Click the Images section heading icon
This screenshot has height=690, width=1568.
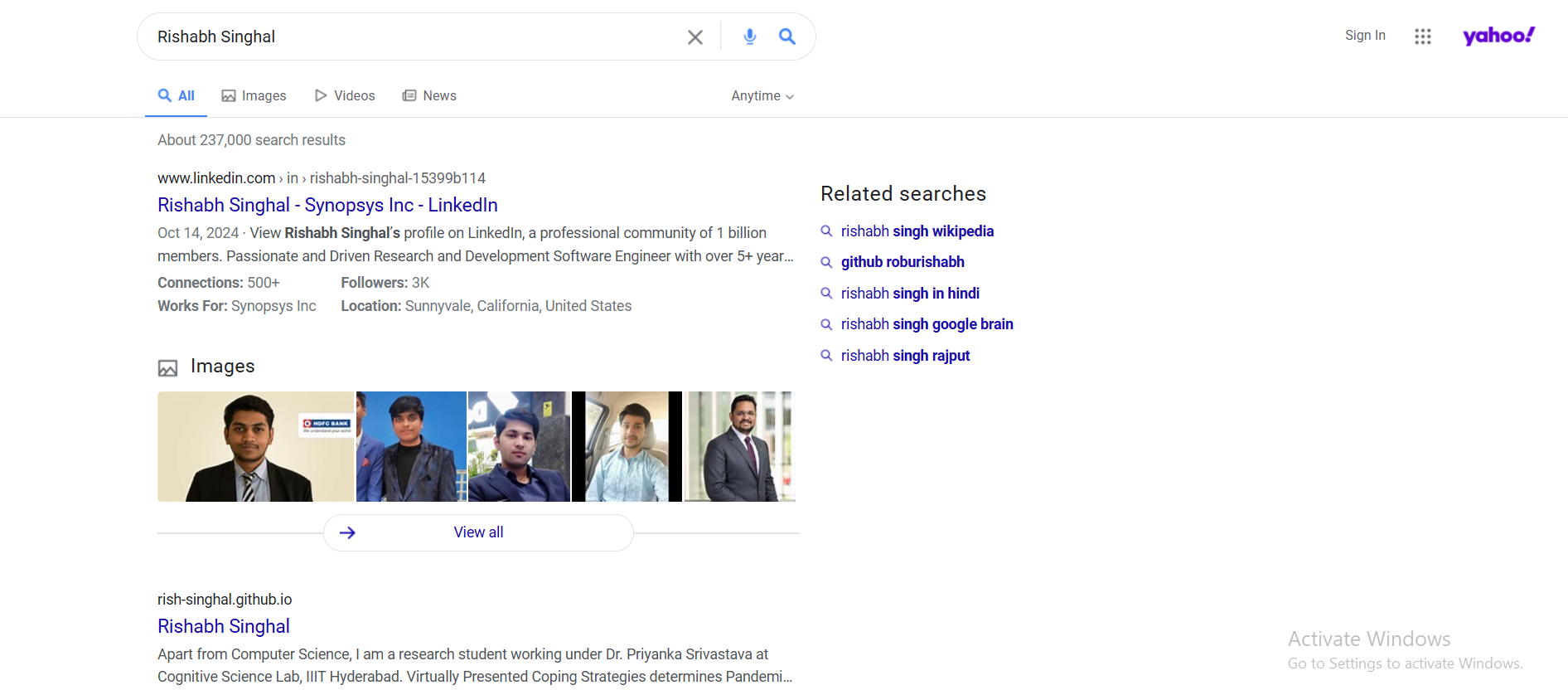click(167, 367)
